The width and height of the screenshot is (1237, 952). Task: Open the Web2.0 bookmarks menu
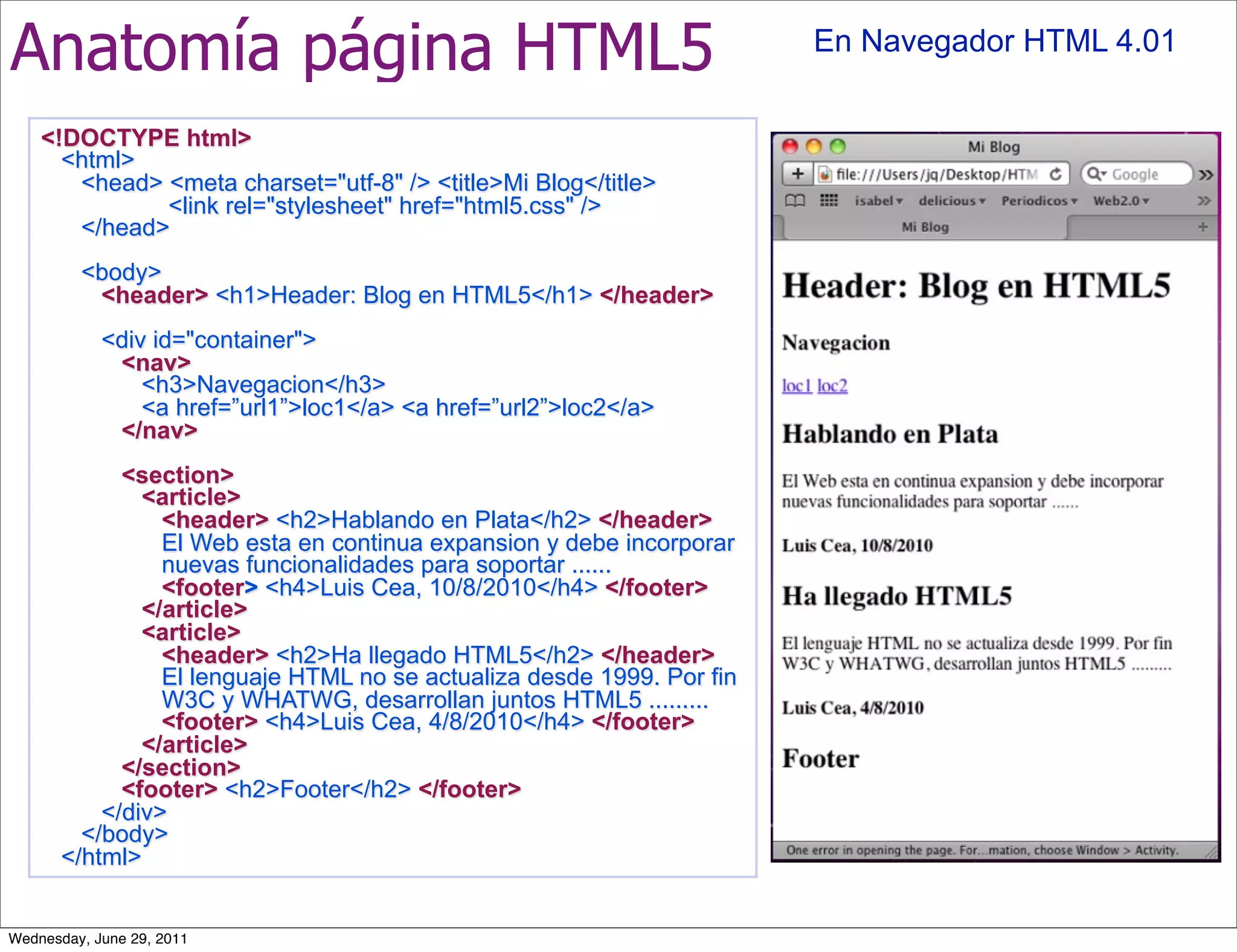coord(1121,201)
